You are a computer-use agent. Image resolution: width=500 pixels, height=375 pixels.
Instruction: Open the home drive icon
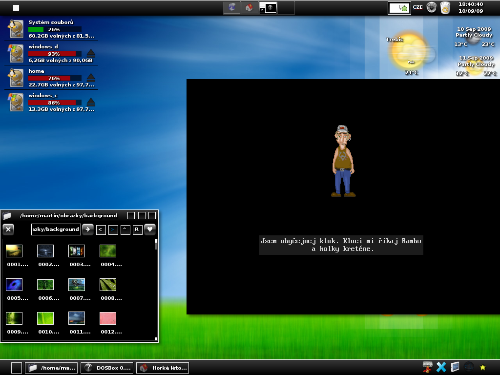(16, 77)
